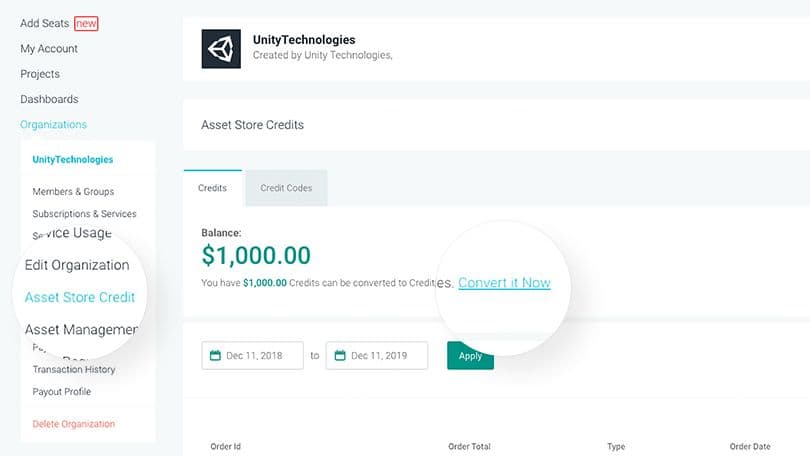
Task: Open Add Seats in sidebar
Action: 44,23
